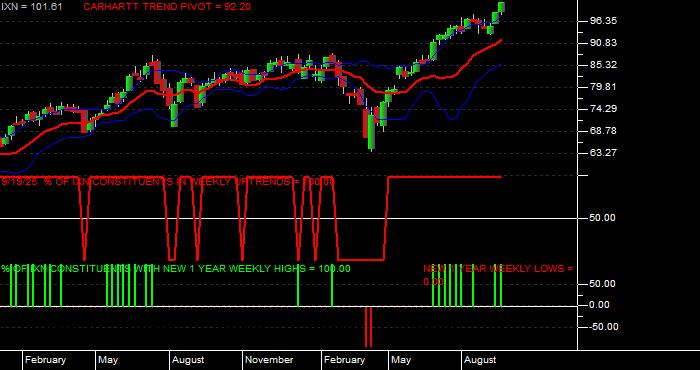Click the November label on time axis
Screen dimensions: 700x370
pyautogui.click(x=269, y=360)
